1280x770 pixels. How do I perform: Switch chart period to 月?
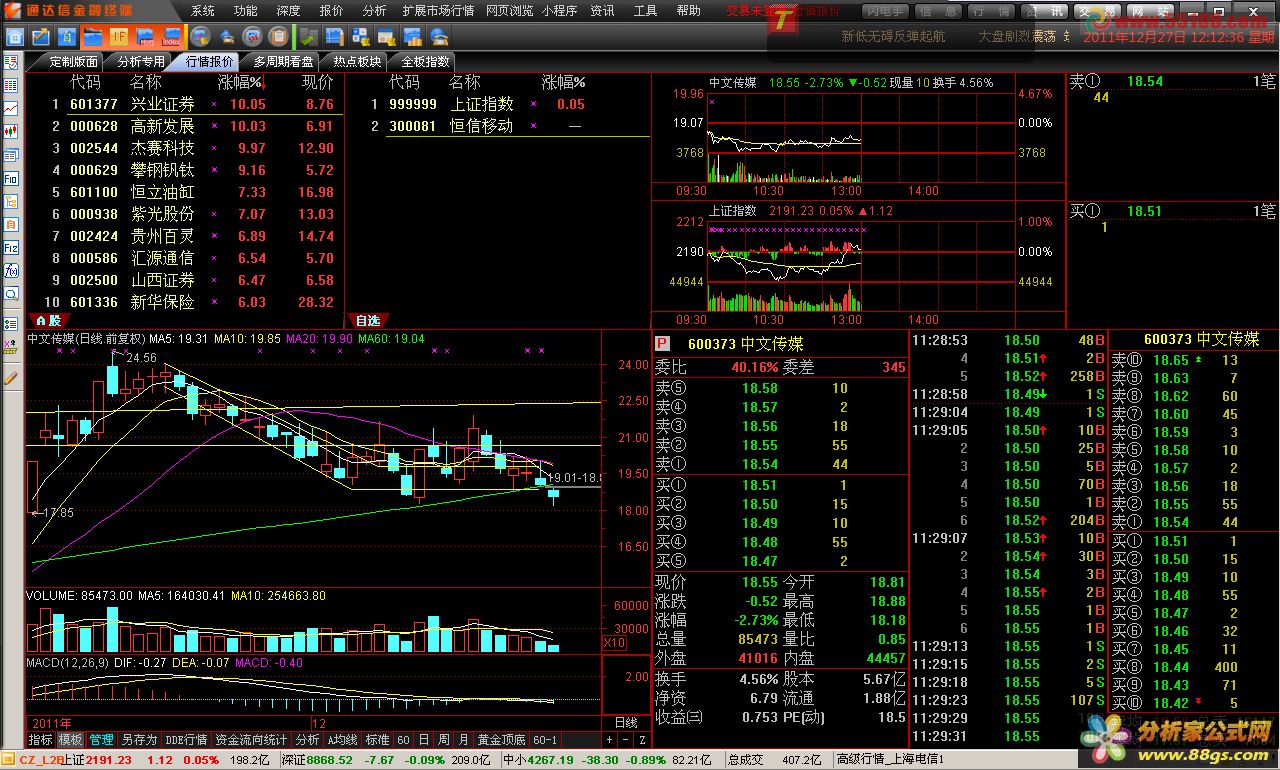(463, 740)
